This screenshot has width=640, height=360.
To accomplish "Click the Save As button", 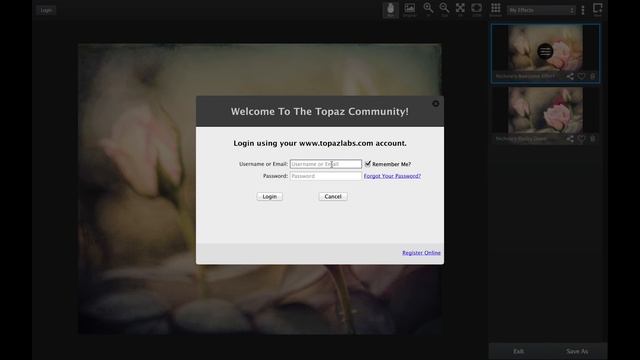I will (577, 351).
